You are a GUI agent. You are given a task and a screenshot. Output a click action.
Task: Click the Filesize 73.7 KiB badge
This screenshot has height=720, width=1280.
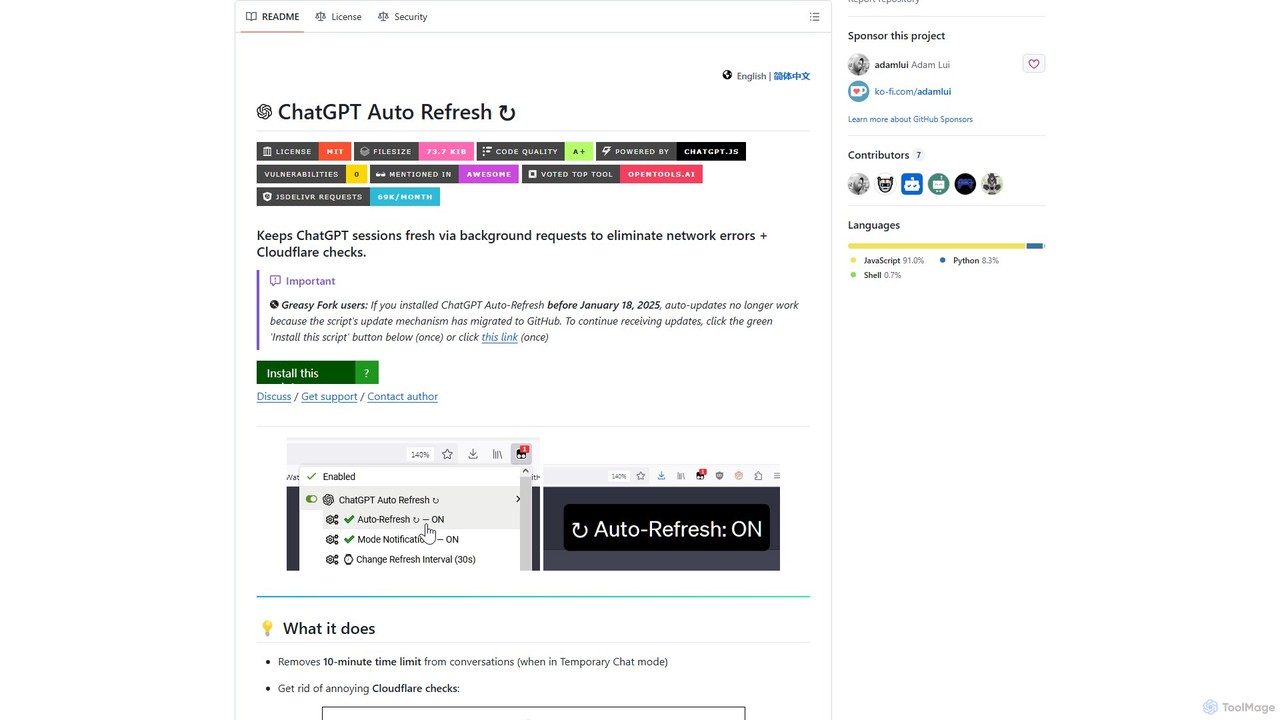point(414,151)
